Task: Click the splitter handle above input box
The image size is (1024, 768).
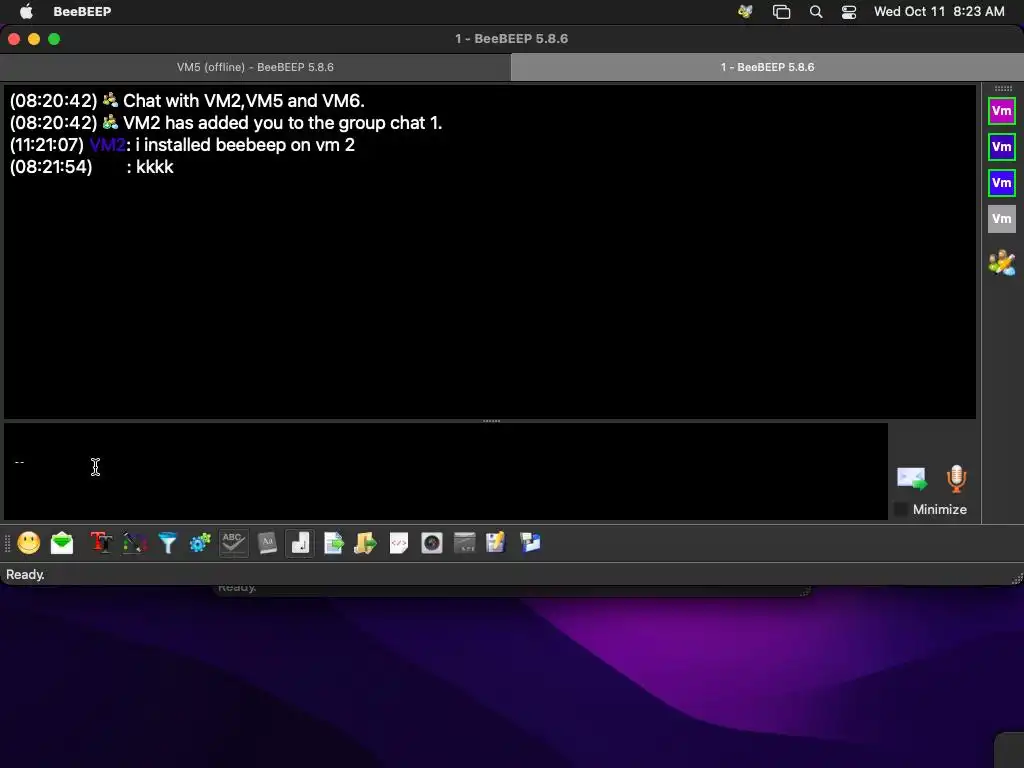Action: click(x=491, y=421)
